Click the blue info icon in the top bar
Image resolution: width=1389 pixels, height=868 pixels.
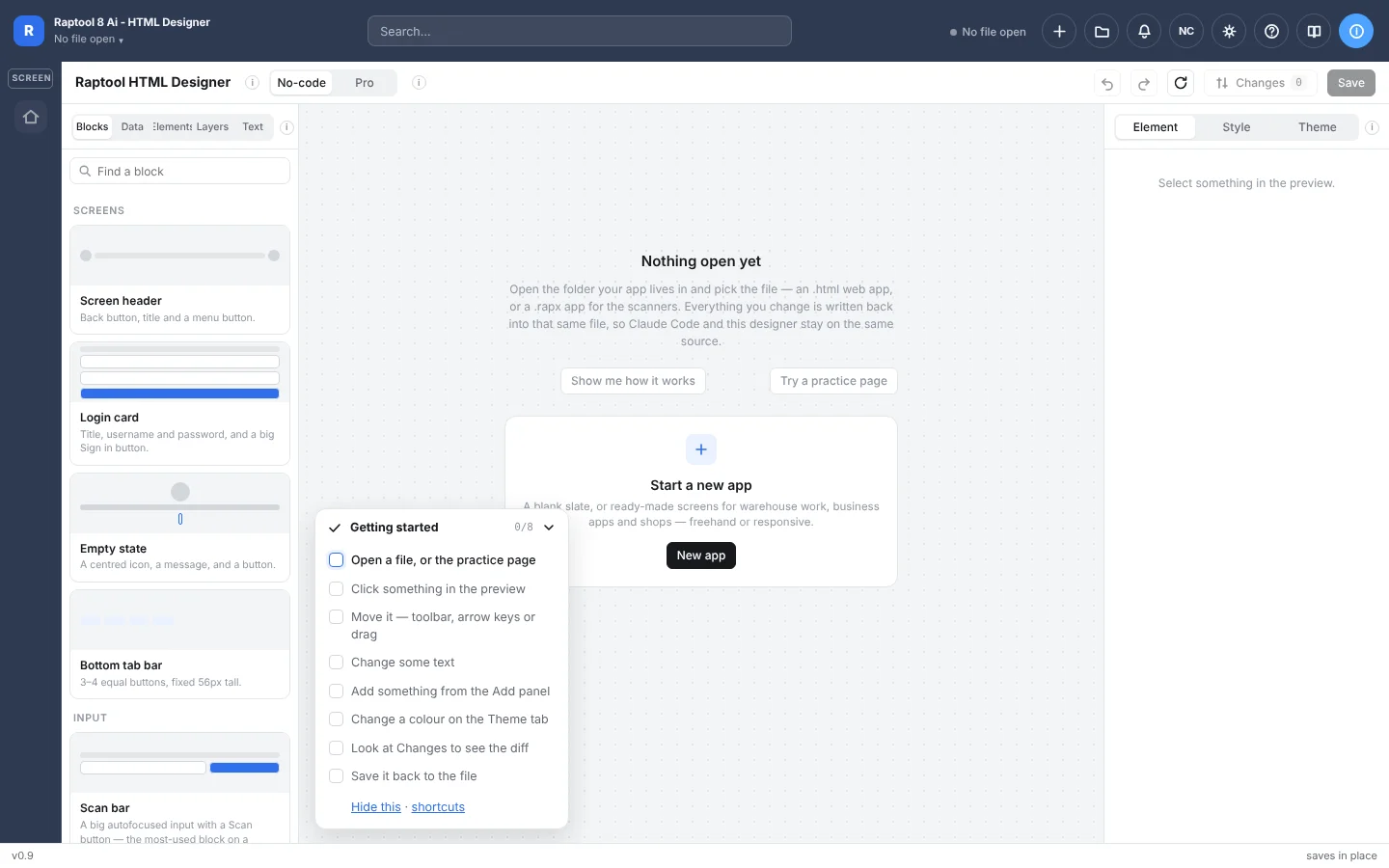coord(1356,31)
